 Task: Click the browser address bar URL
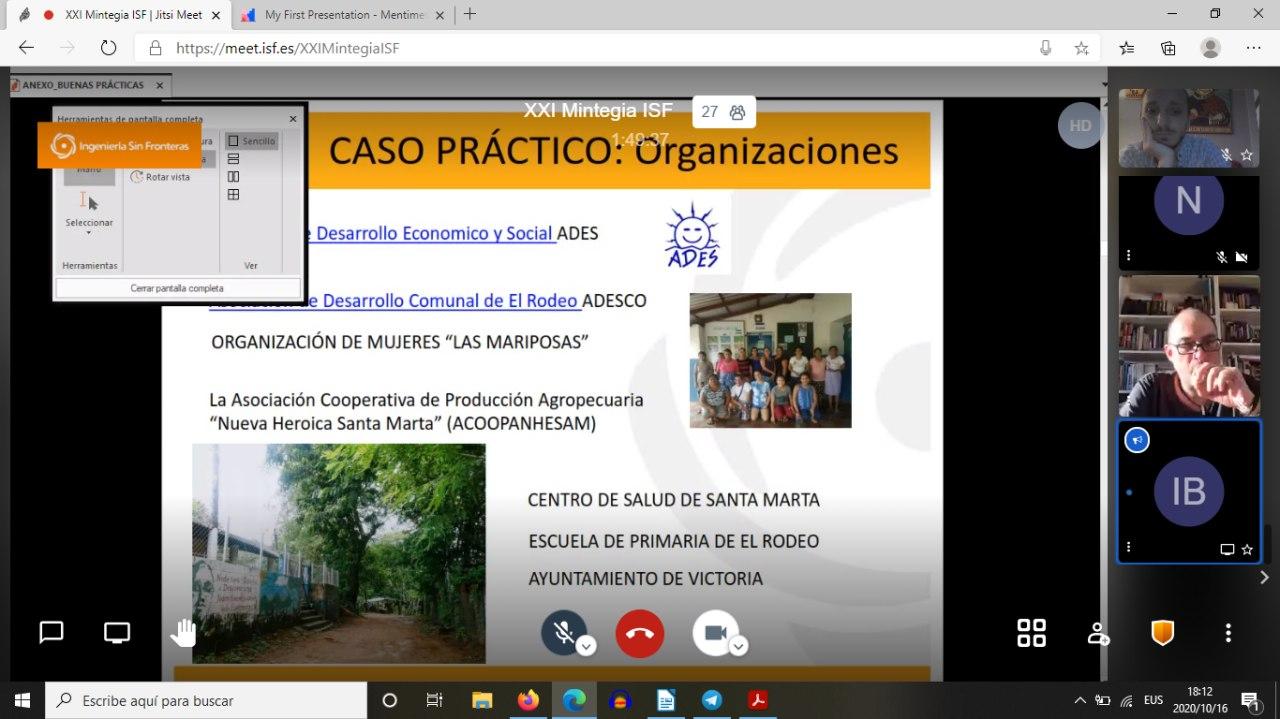(x=288, y=48)
